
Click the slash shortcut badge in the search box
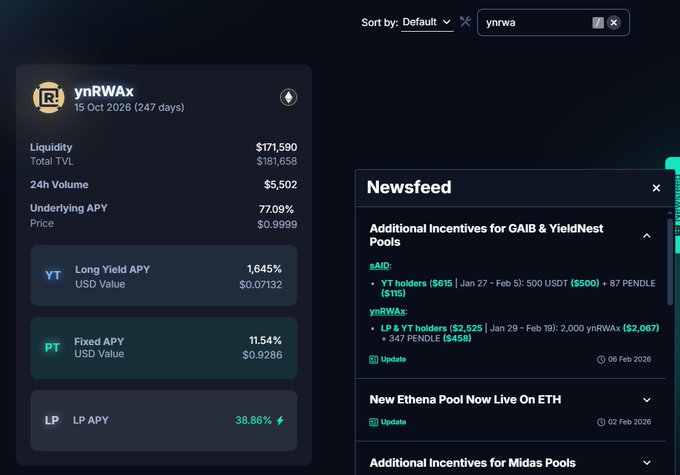pyautogui.click(x=598, y=22)
